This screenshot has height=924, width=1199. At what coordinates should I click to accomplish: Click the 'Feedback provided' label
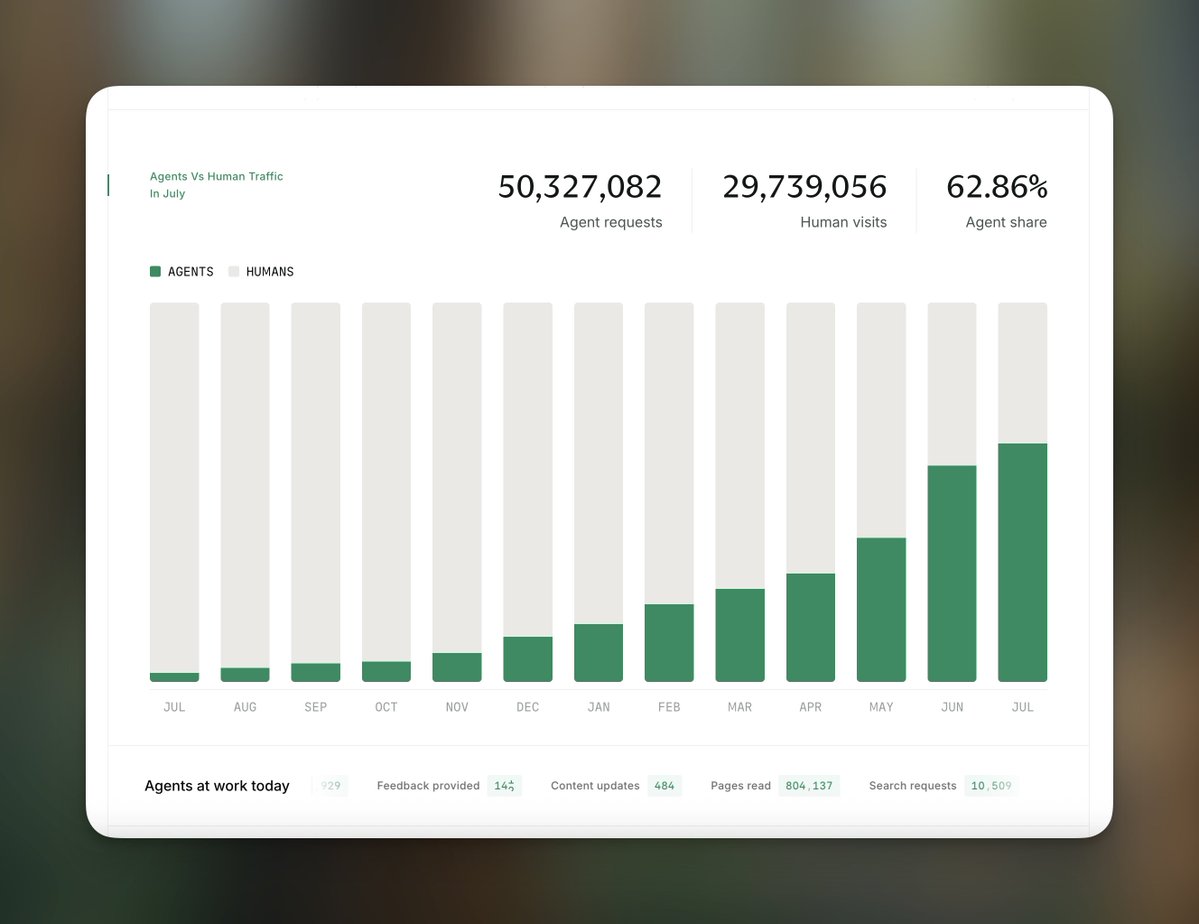[x=428, y=786]
